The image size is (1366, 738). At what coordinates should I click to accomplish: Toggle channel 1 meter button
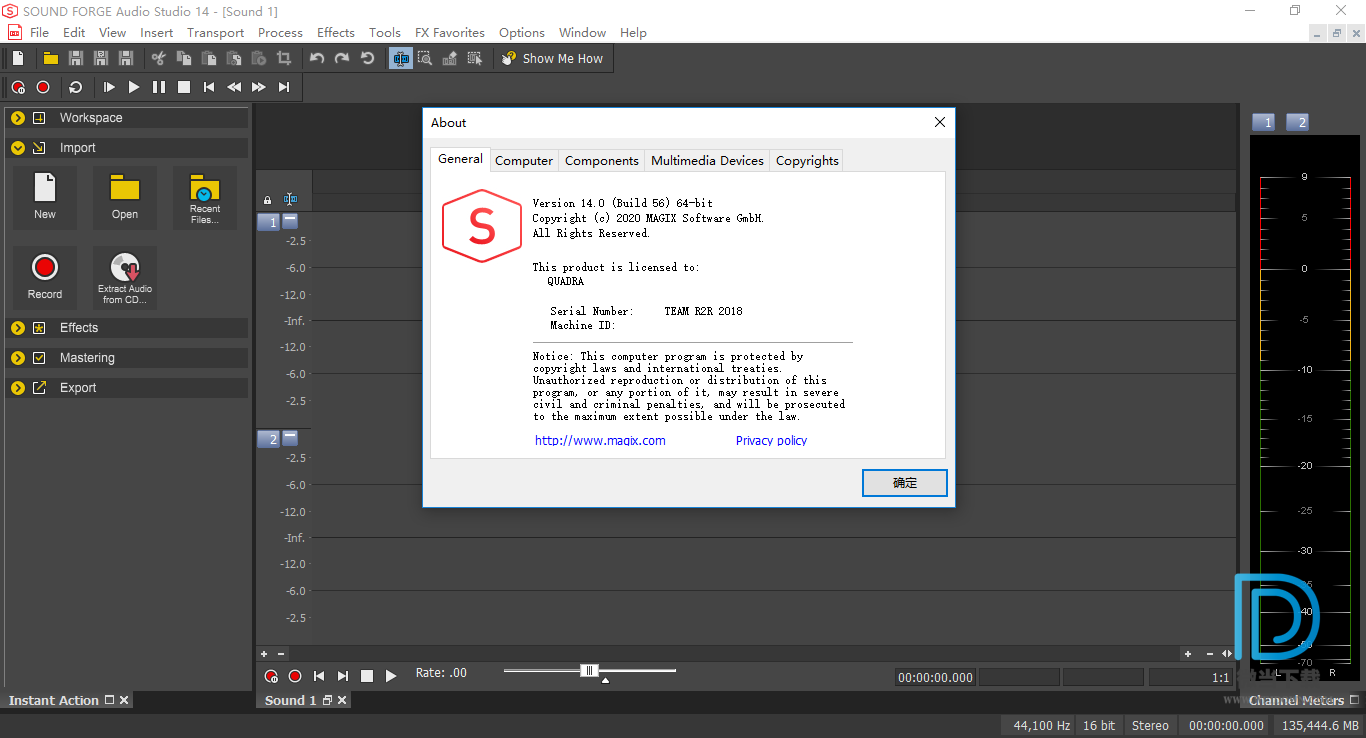[x=1264, y=122]
